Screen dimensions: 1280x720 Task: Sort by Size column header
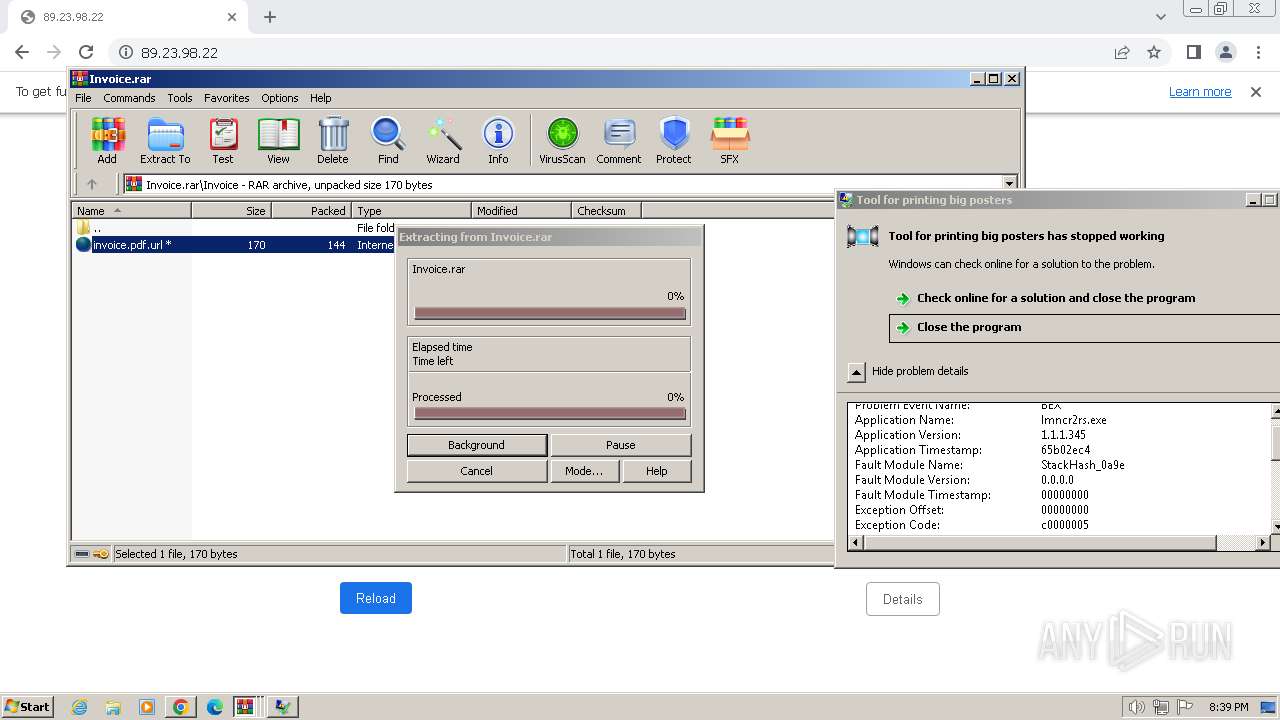point(231,210)
